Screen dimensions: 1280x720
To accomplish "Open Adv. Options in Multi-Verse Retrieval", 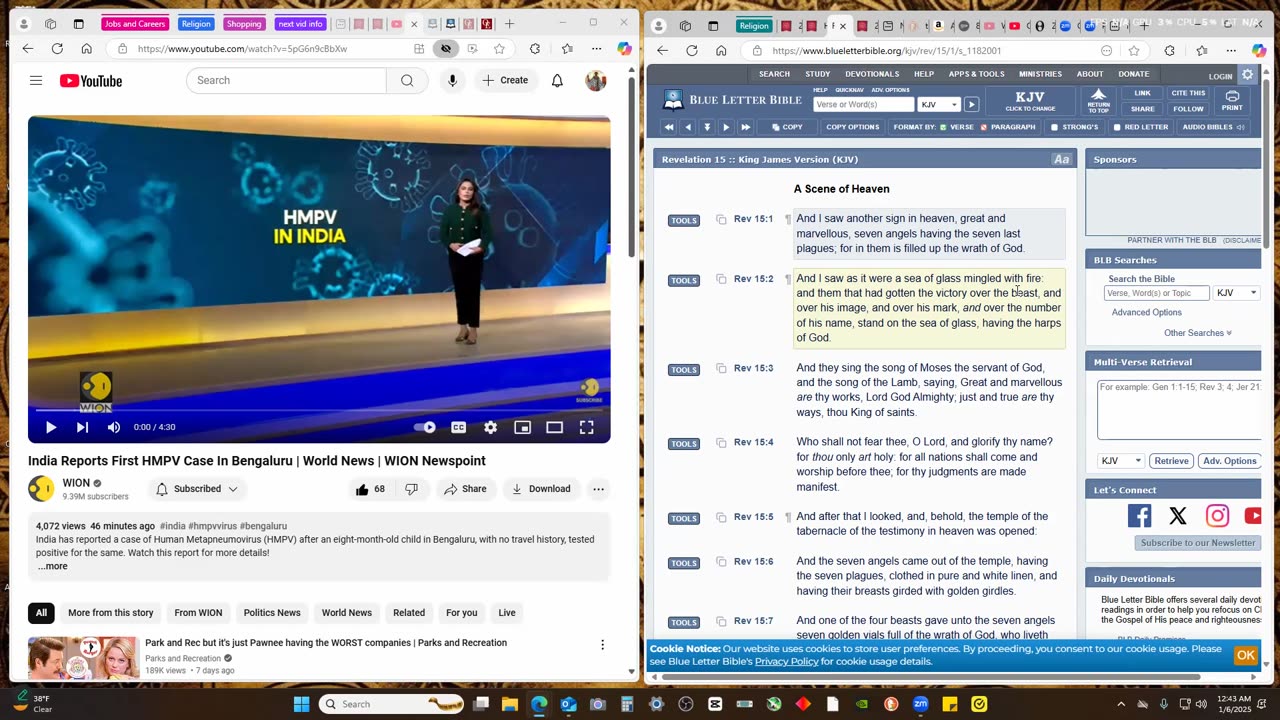I will pos(1229,461).
